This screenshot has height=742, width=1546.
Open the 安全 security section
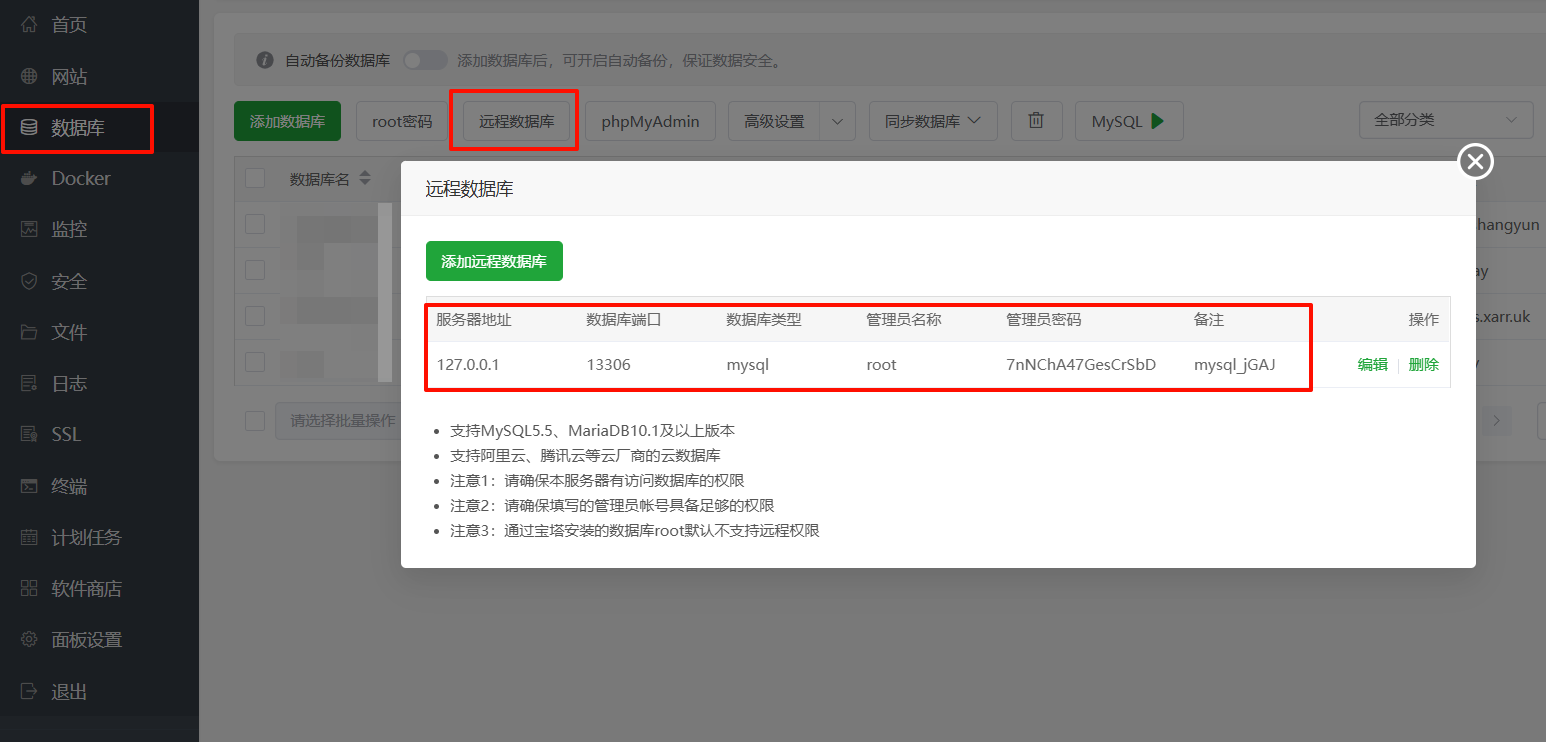(x=66, y=280)
